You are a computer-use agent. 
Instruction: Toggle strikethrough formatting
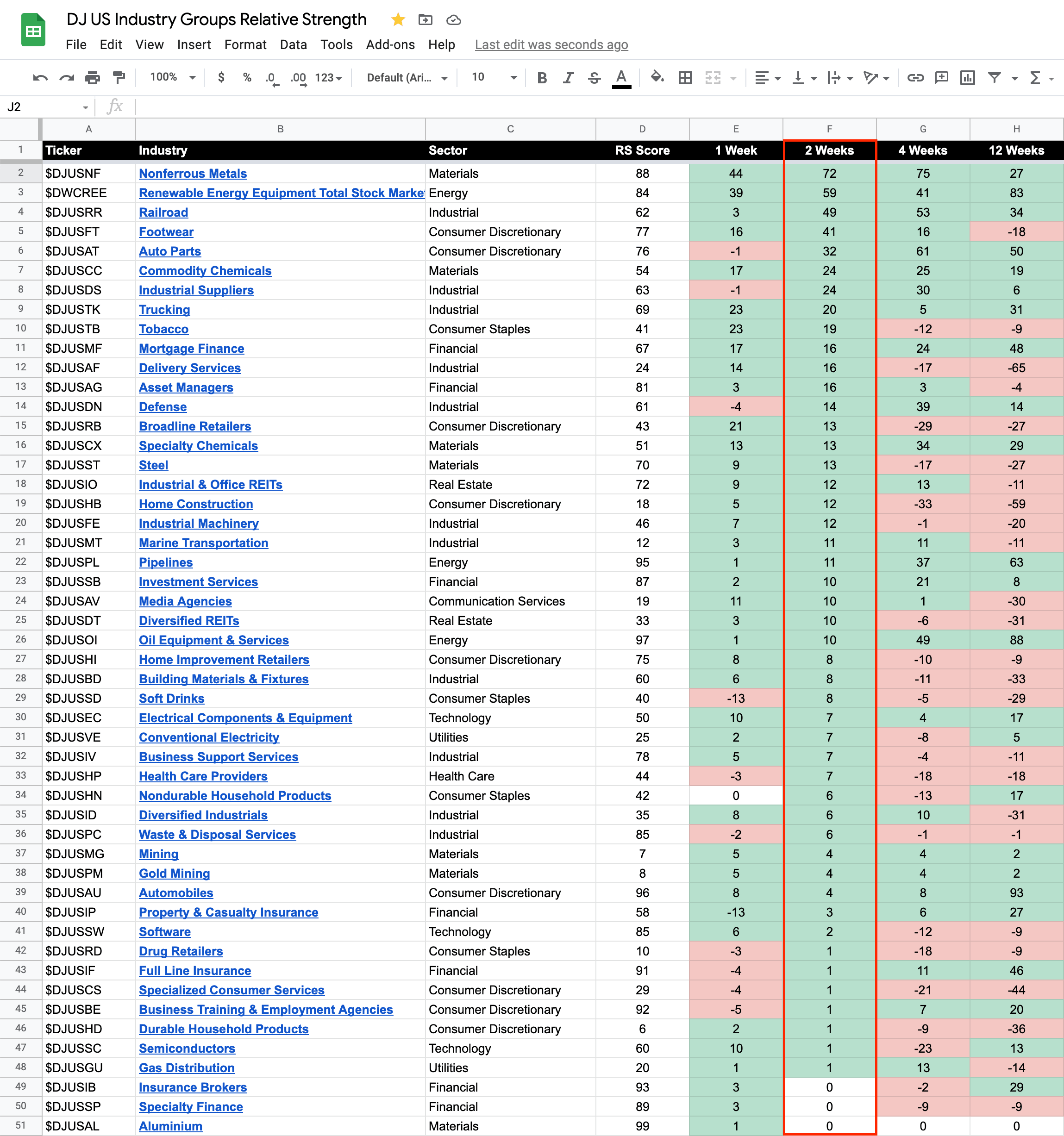point(595,78)
